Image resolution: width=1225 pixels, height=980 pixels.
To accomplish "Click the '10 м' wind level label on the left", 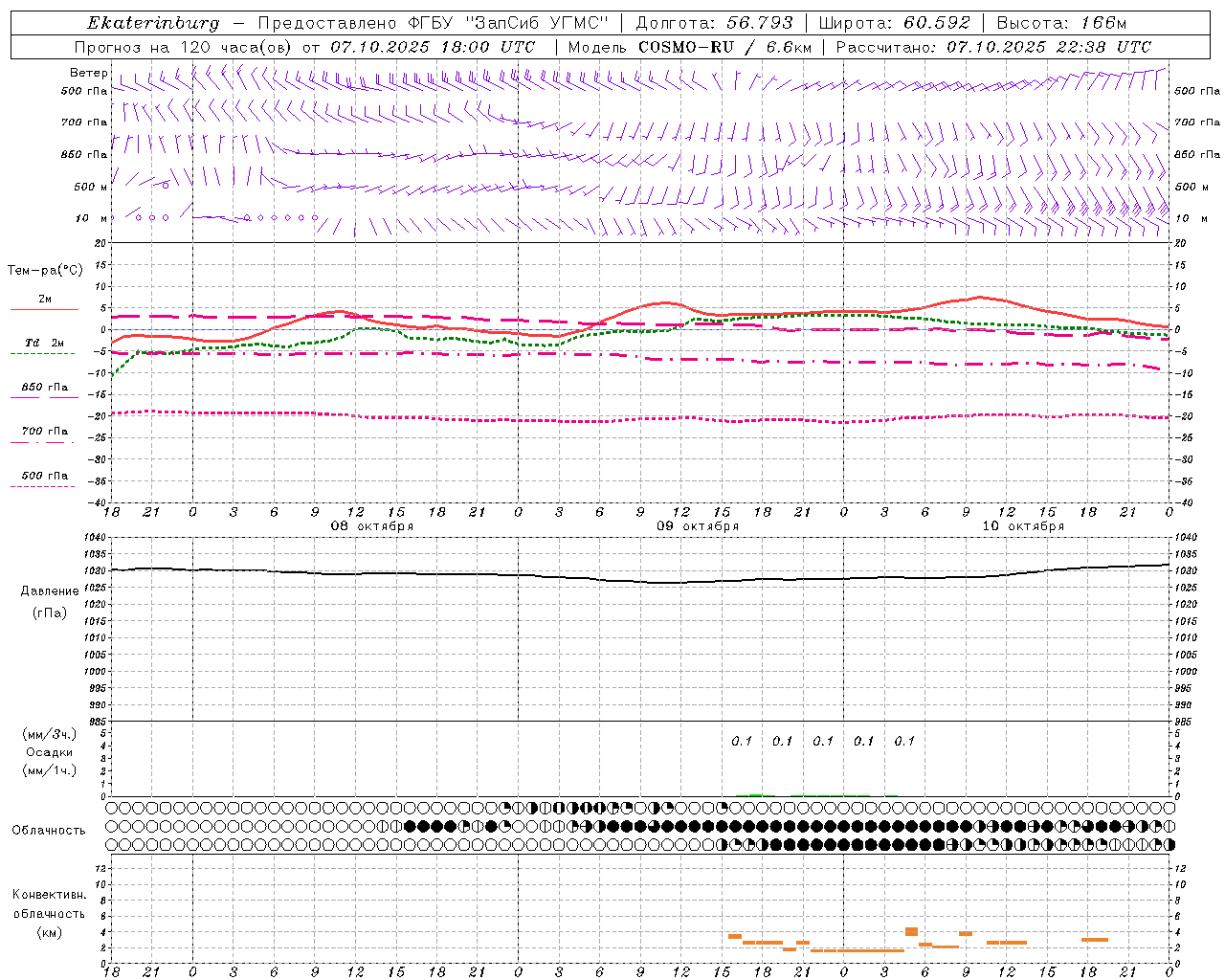I will [x=92, y=218].
